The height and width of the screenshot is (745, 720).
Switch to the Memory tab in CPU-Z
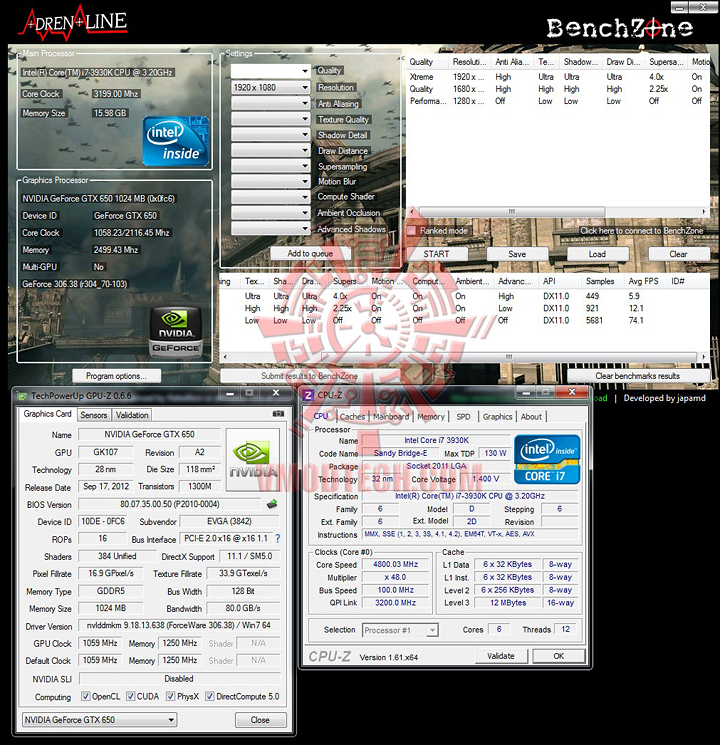[x=431, y=417]
